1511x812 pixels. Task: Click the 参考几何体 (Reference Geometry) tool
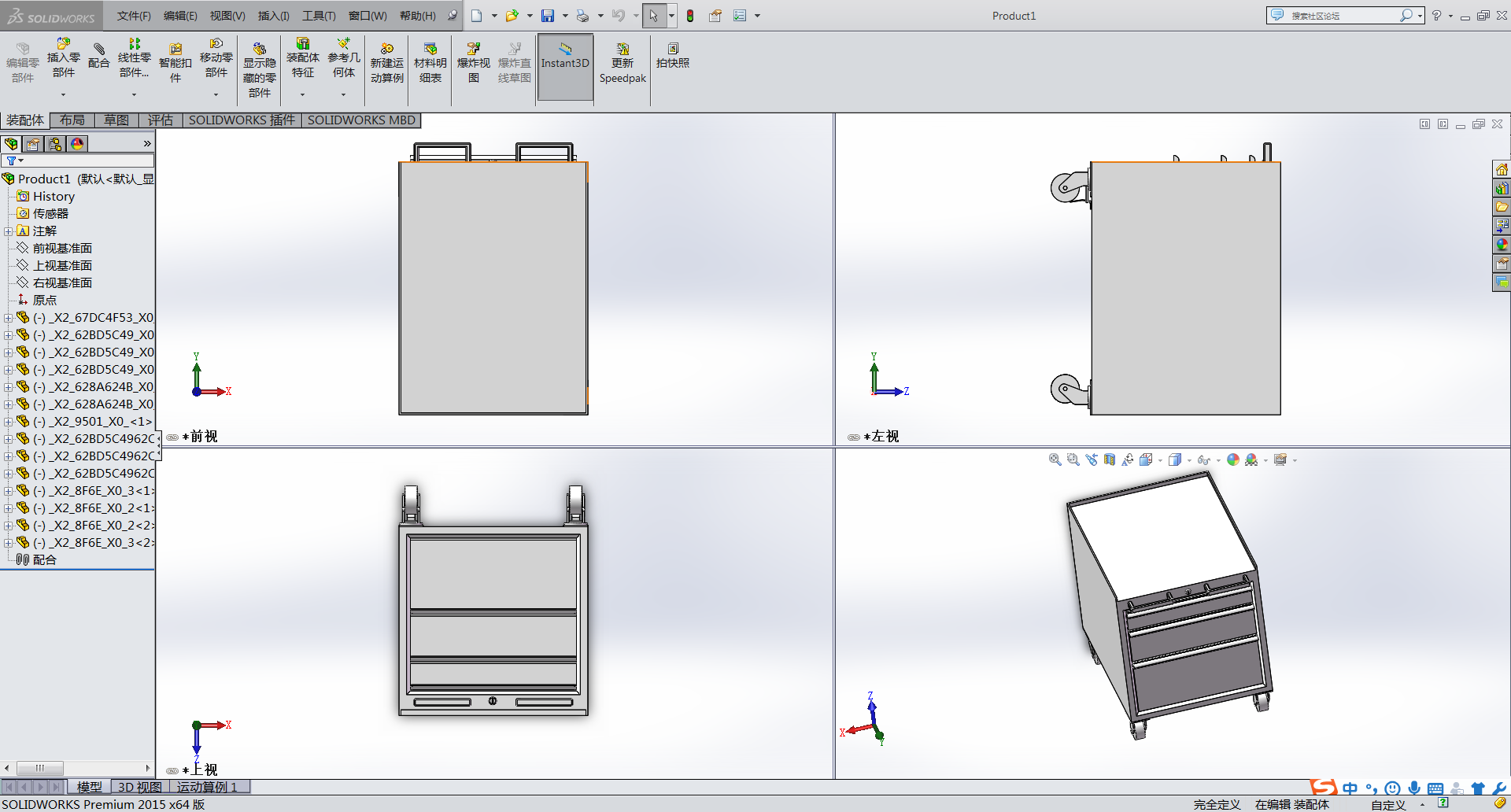(344, 58)
